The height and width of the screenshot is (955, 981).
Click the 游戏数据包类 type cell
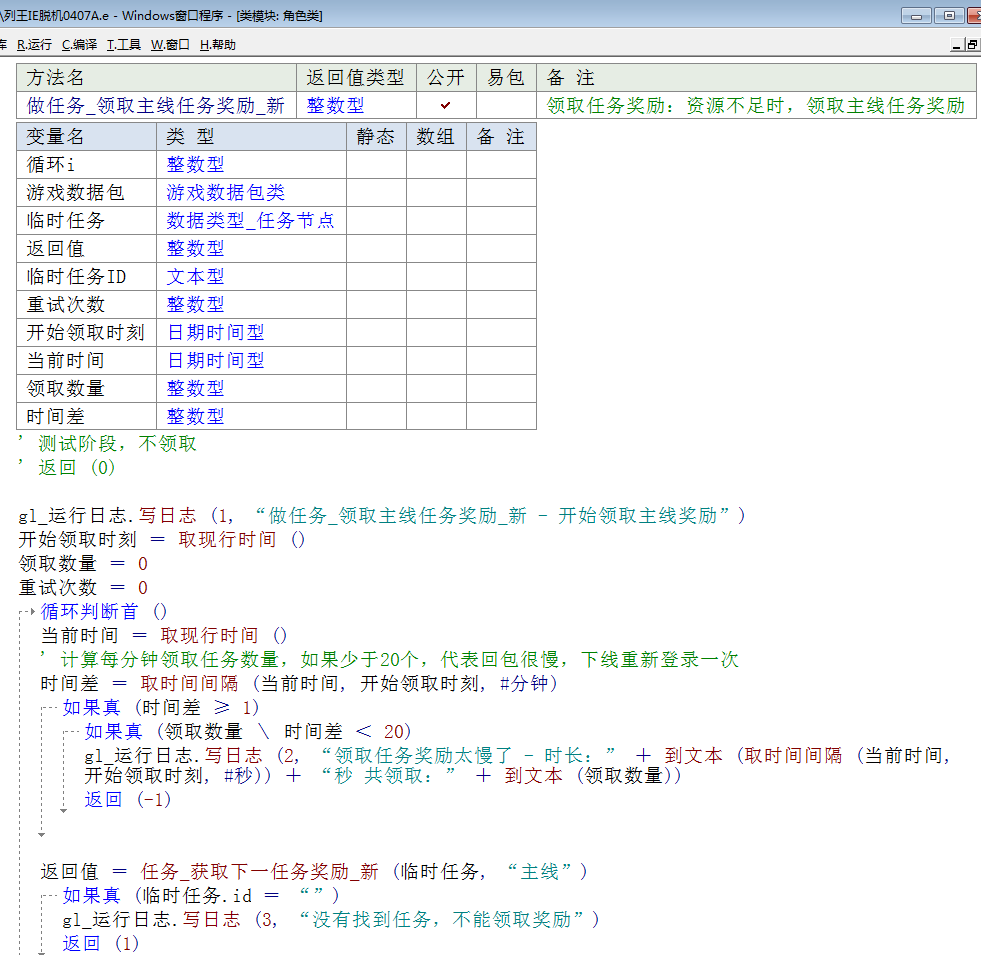point(225,193)
